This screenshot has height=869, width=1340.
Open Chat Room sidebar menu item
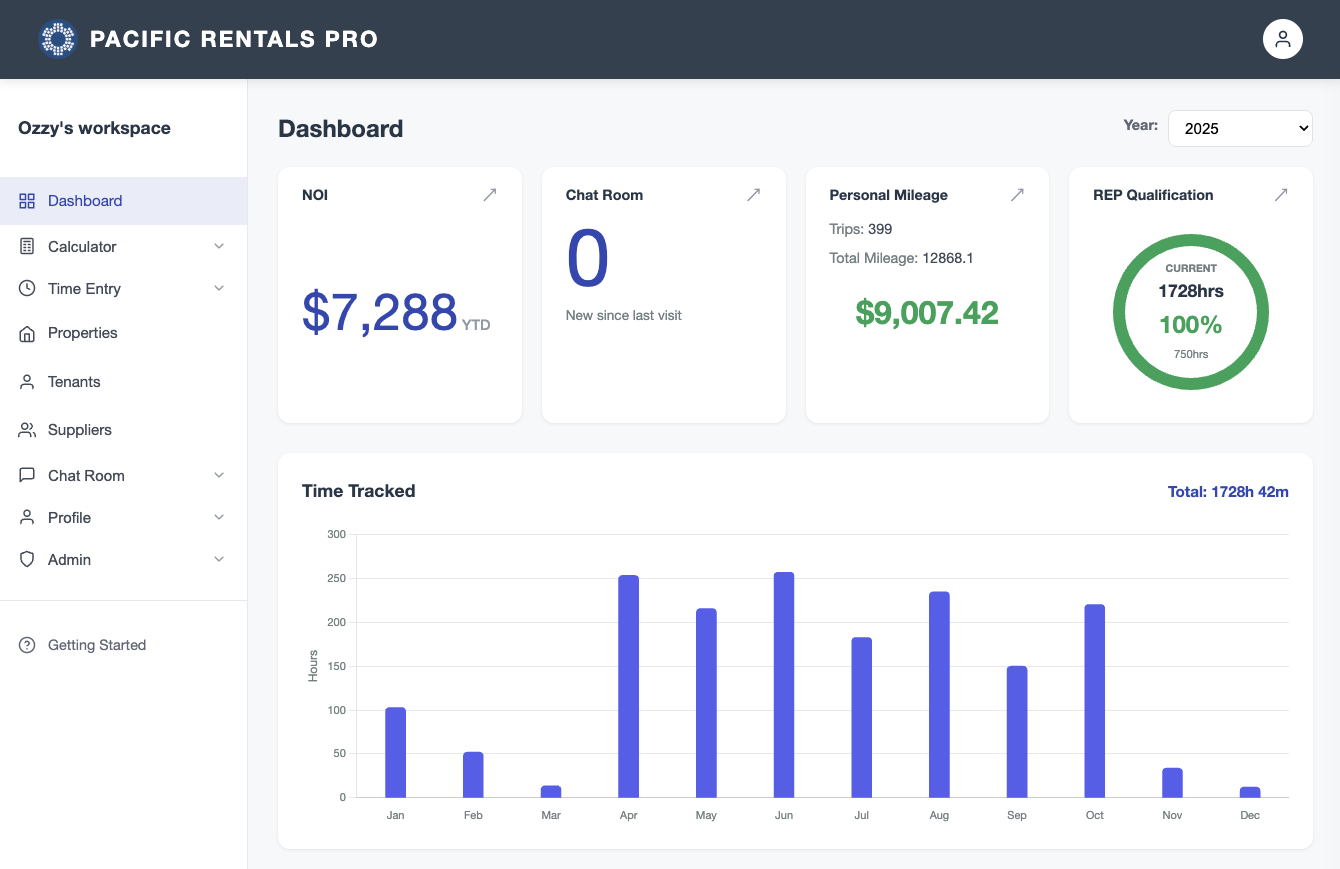[86, 476]
